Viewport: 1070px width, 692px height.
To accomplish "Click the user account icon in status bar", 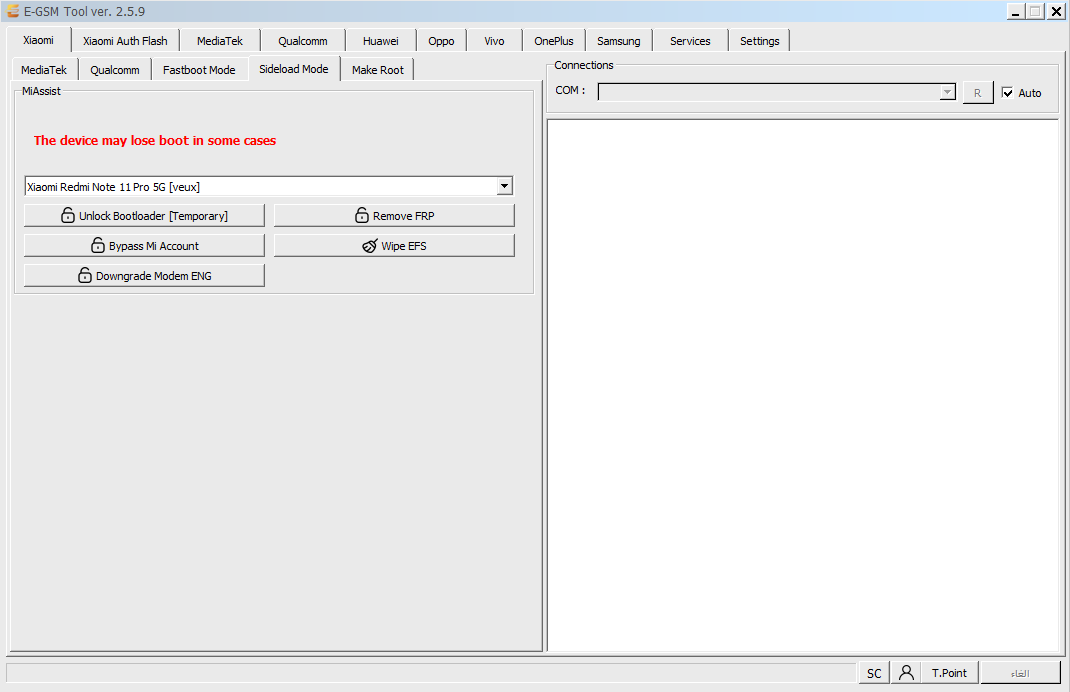I will [906, 673].
